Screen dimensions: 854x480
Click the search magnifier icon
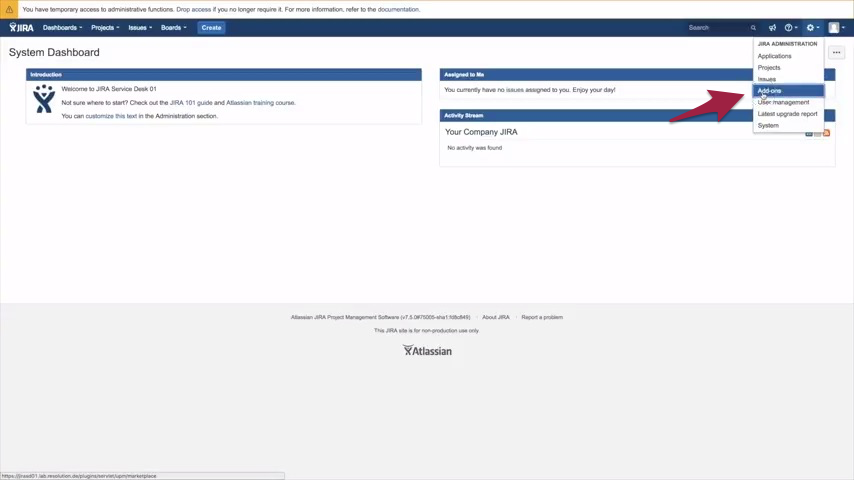[753, 28]
